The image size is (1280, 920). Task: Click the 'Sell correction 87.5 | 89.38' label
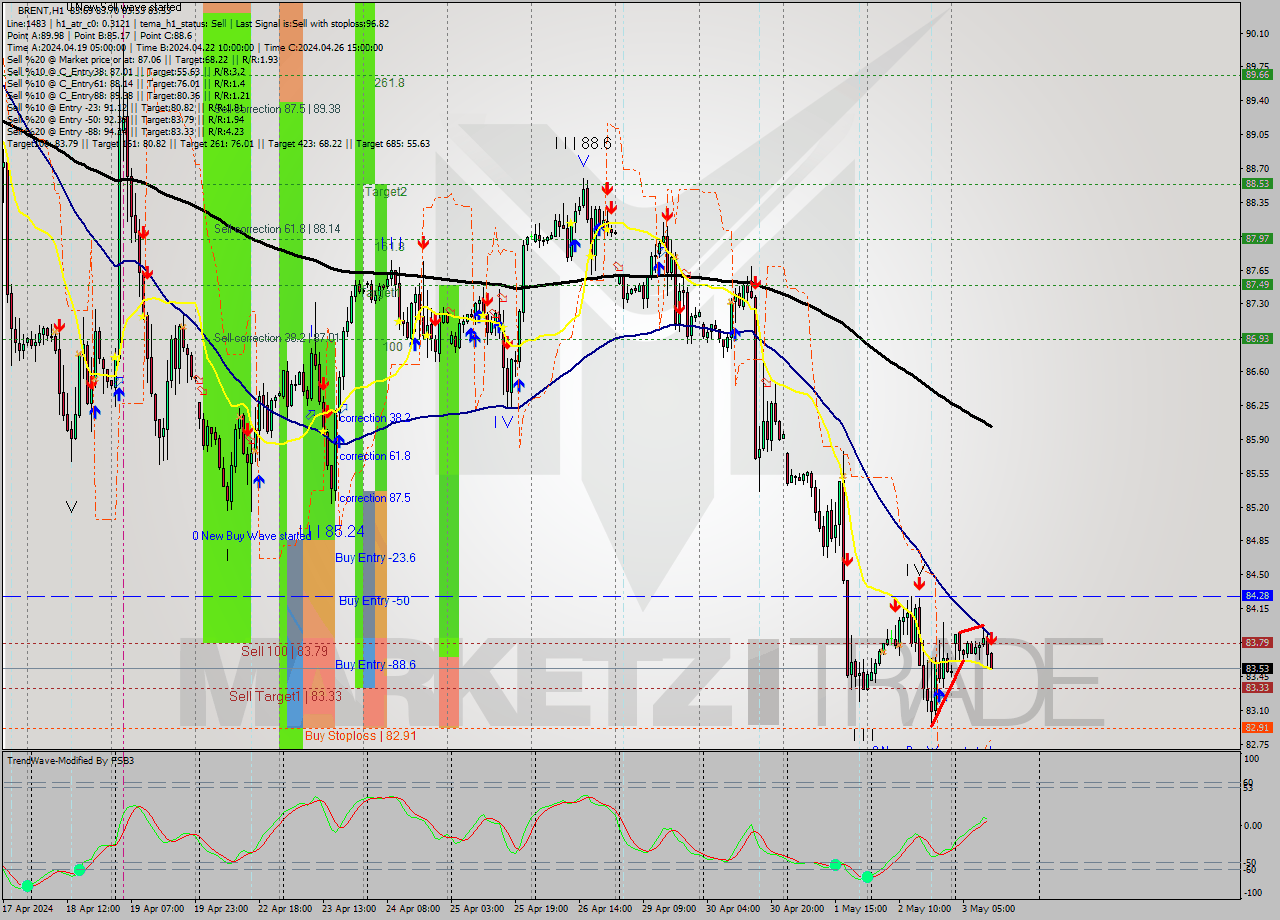click(278, 108)
